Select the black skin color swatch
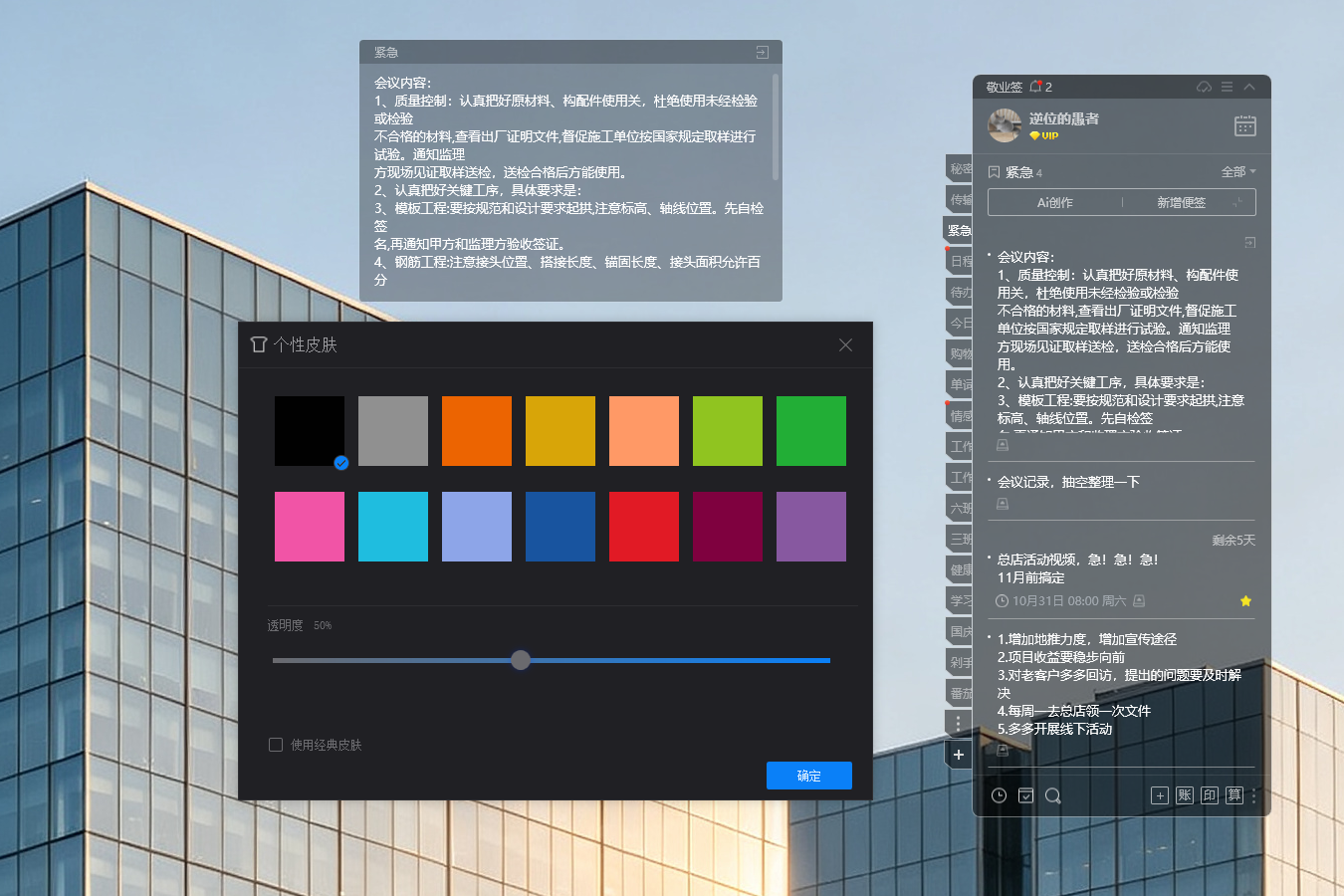This screenshot has height=896, width=1344. pyautogui.click(x=310, y=431)
